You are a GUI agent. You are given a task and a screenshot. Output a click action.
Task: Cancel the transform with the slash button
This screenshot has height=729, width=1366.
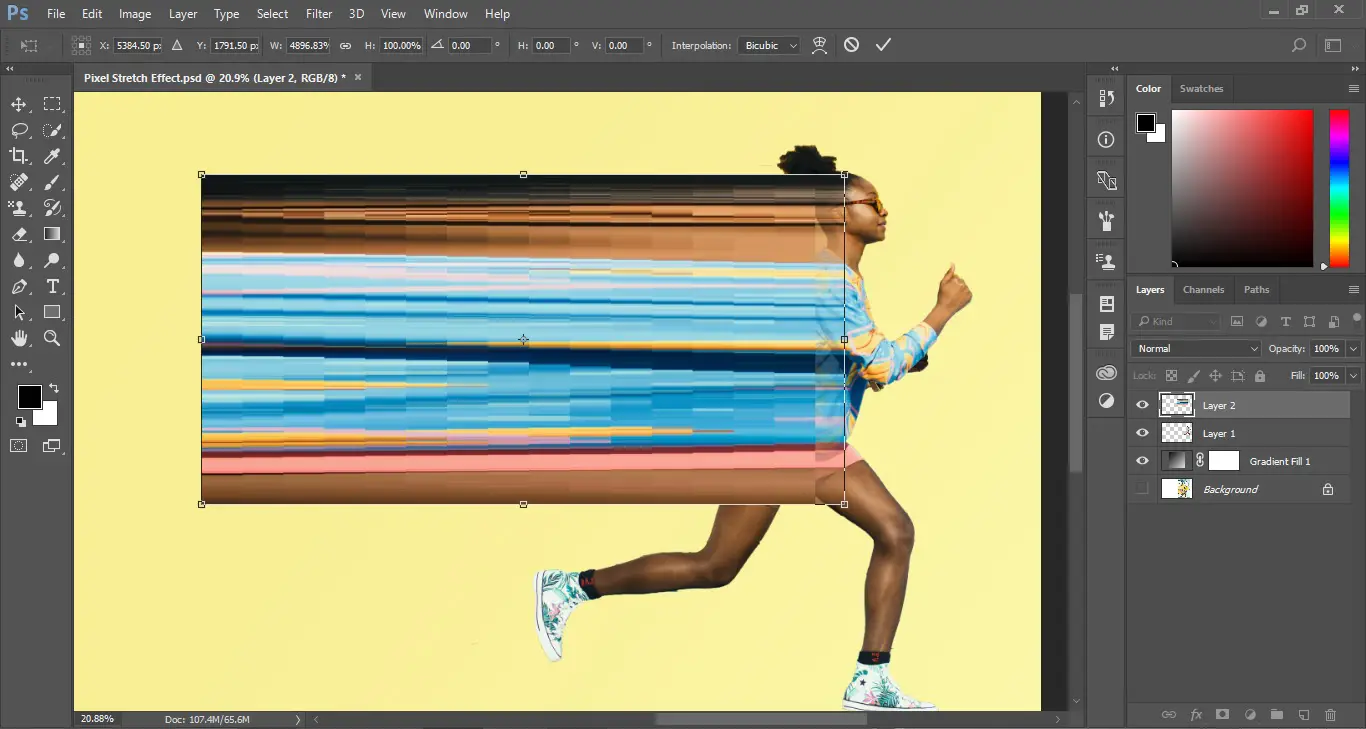pyautogui.click(x=851, y=45)
